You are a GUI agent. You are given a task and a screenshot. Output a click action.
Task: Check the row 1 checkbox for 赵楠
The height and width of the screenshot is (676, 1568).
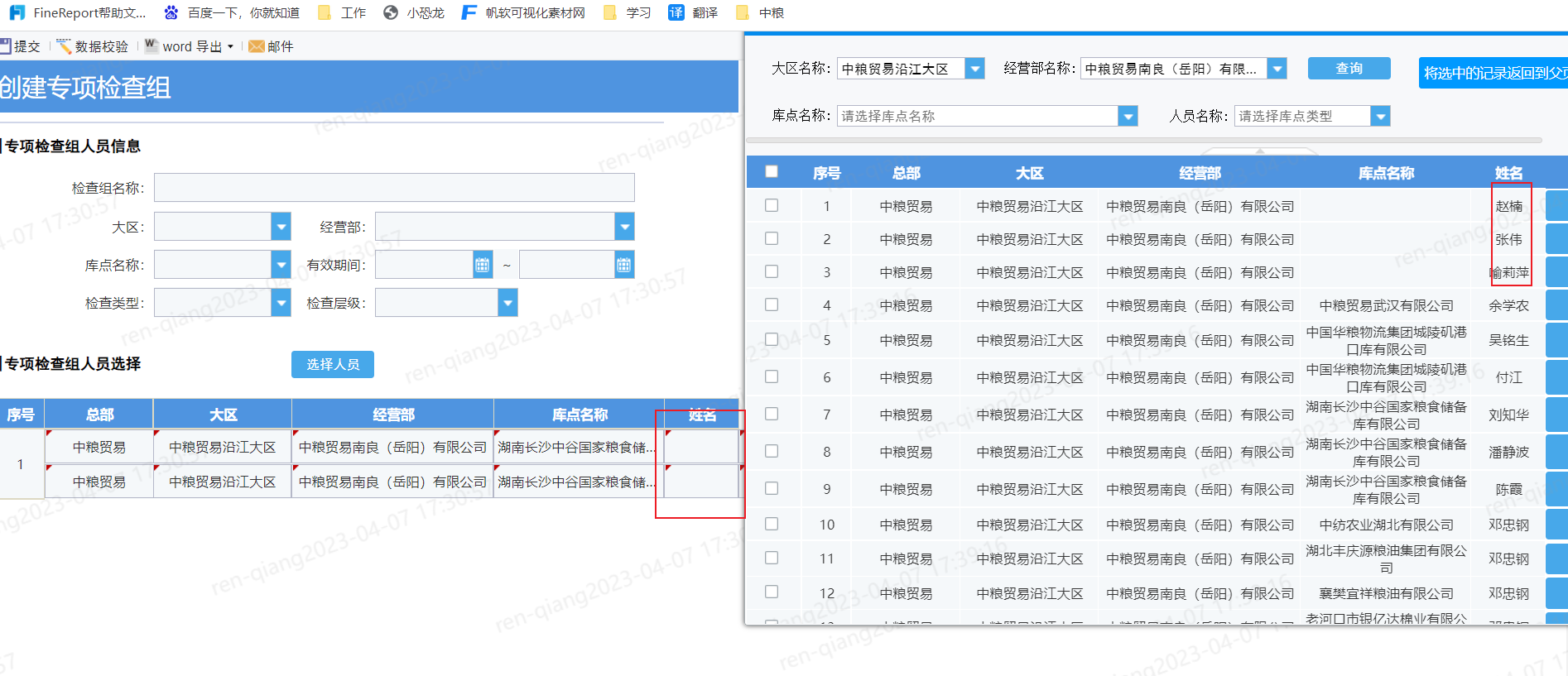(x=772, y=205)
